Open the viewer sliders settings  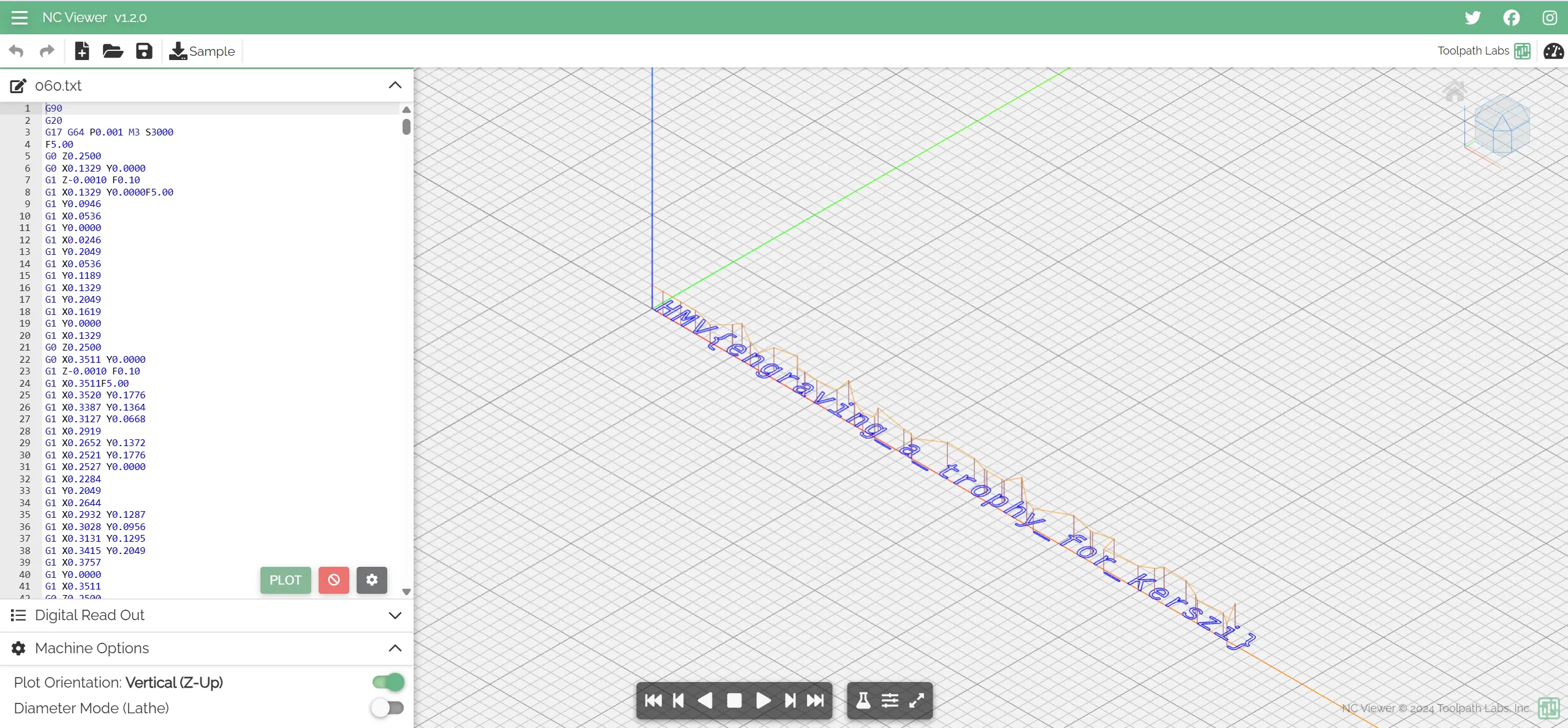click(890, 700)
